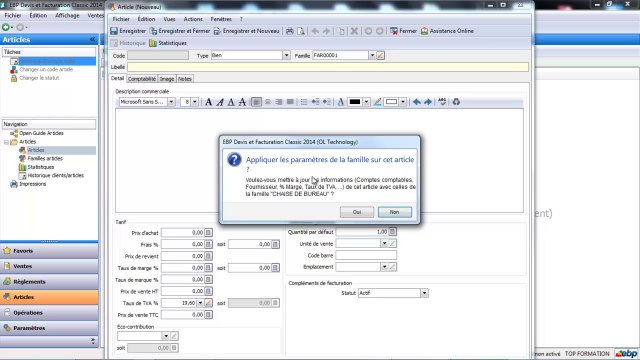Click the Historique toolbar item
Viewport: 640px width, 360px height.
pos(128,43)
